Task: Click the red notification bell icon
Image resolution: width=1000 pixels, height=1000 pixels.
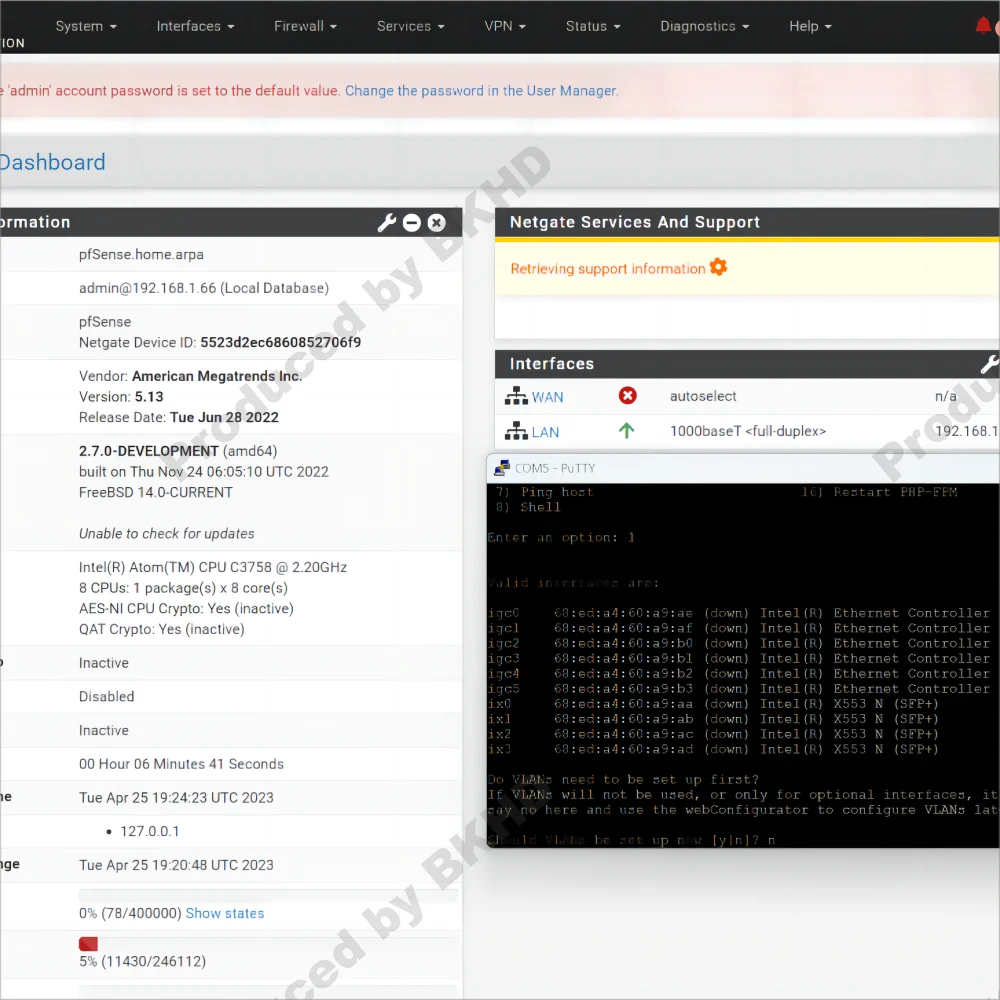Action: pos(983,26)
